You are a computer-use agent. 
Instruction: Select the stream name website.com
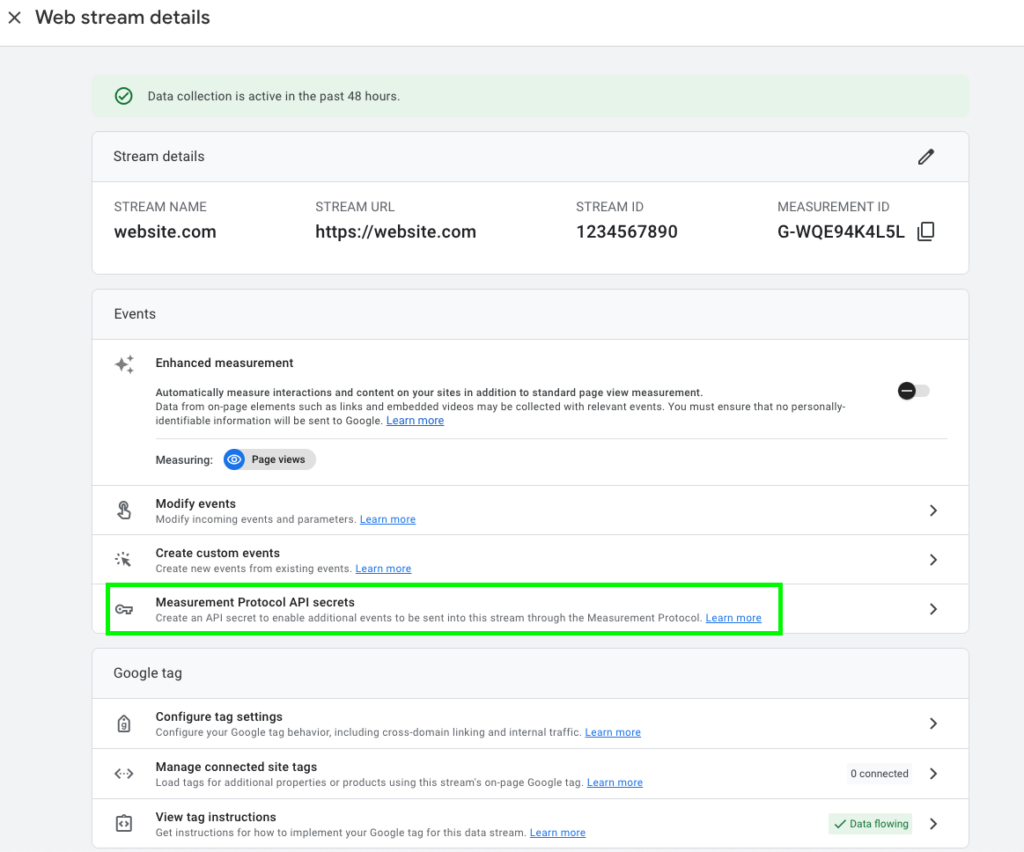point(165,232)
